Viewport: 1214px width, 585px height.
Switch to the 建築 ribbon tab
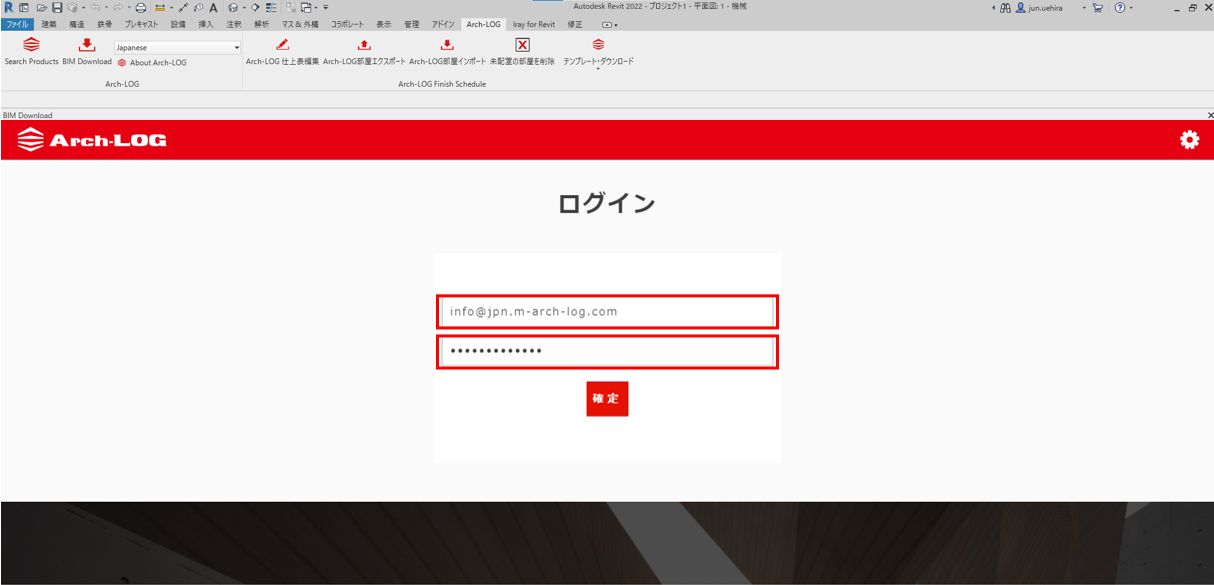coord(49,24)
